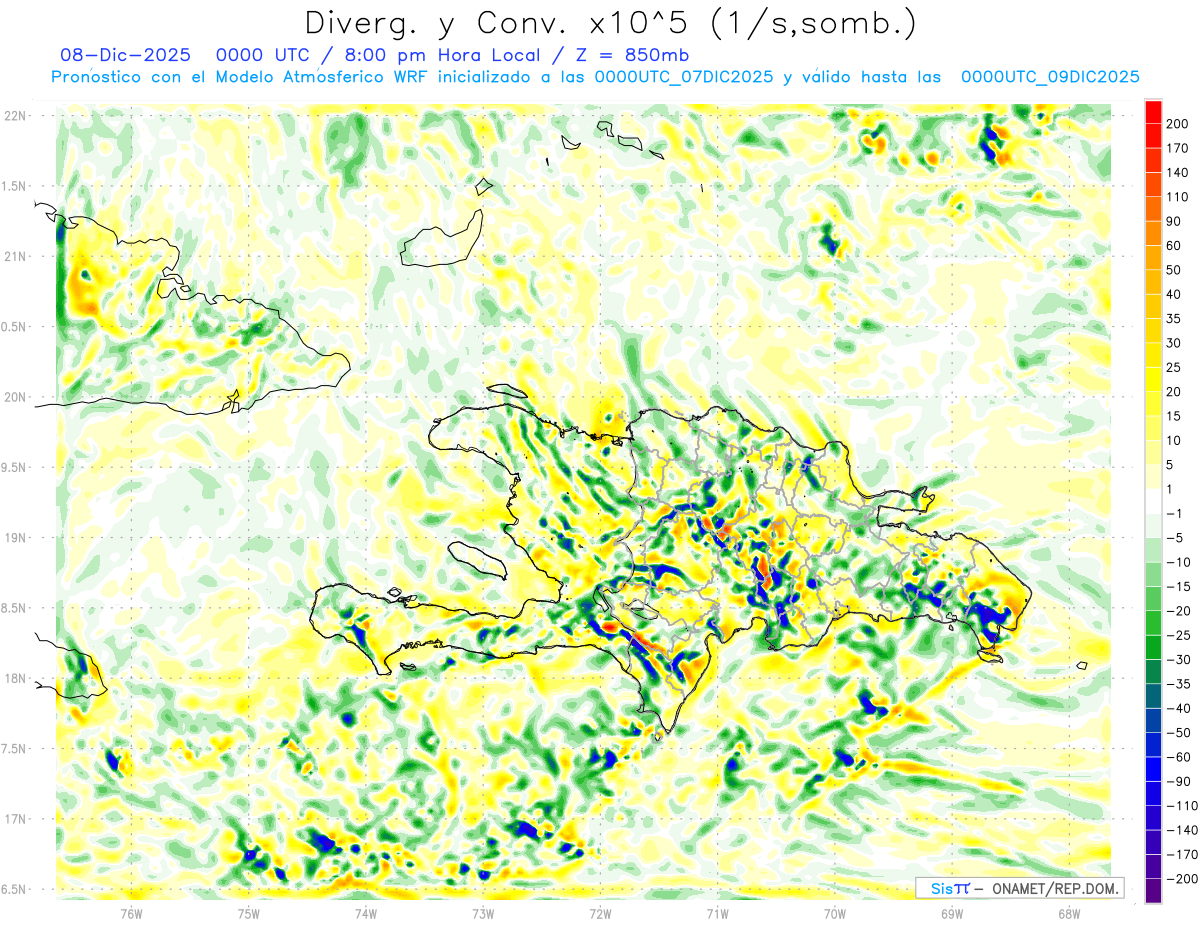The width and height of the screenshot is (1200, 927).
Task: Click the red swatch topping the colorbar
Action: coord(1153,111)
